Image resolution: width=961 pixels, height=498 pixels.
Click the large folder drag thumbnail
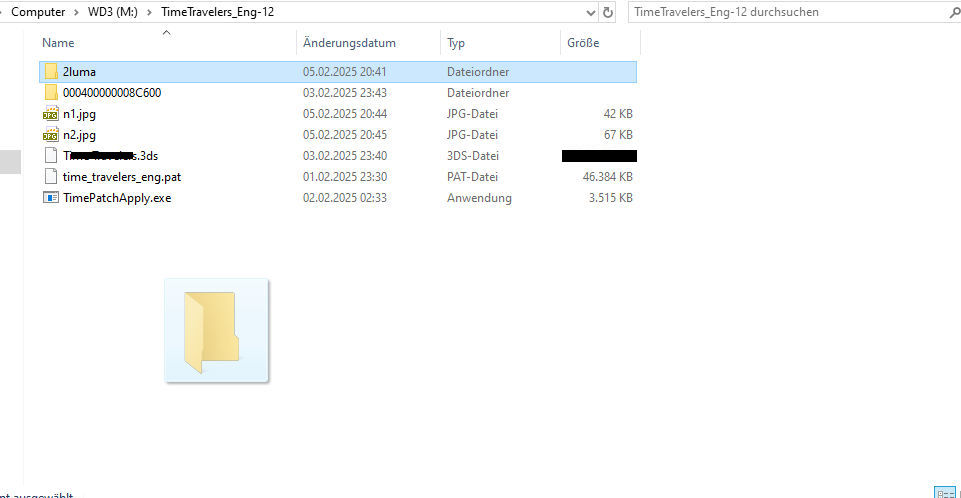[x=216, y=331]
